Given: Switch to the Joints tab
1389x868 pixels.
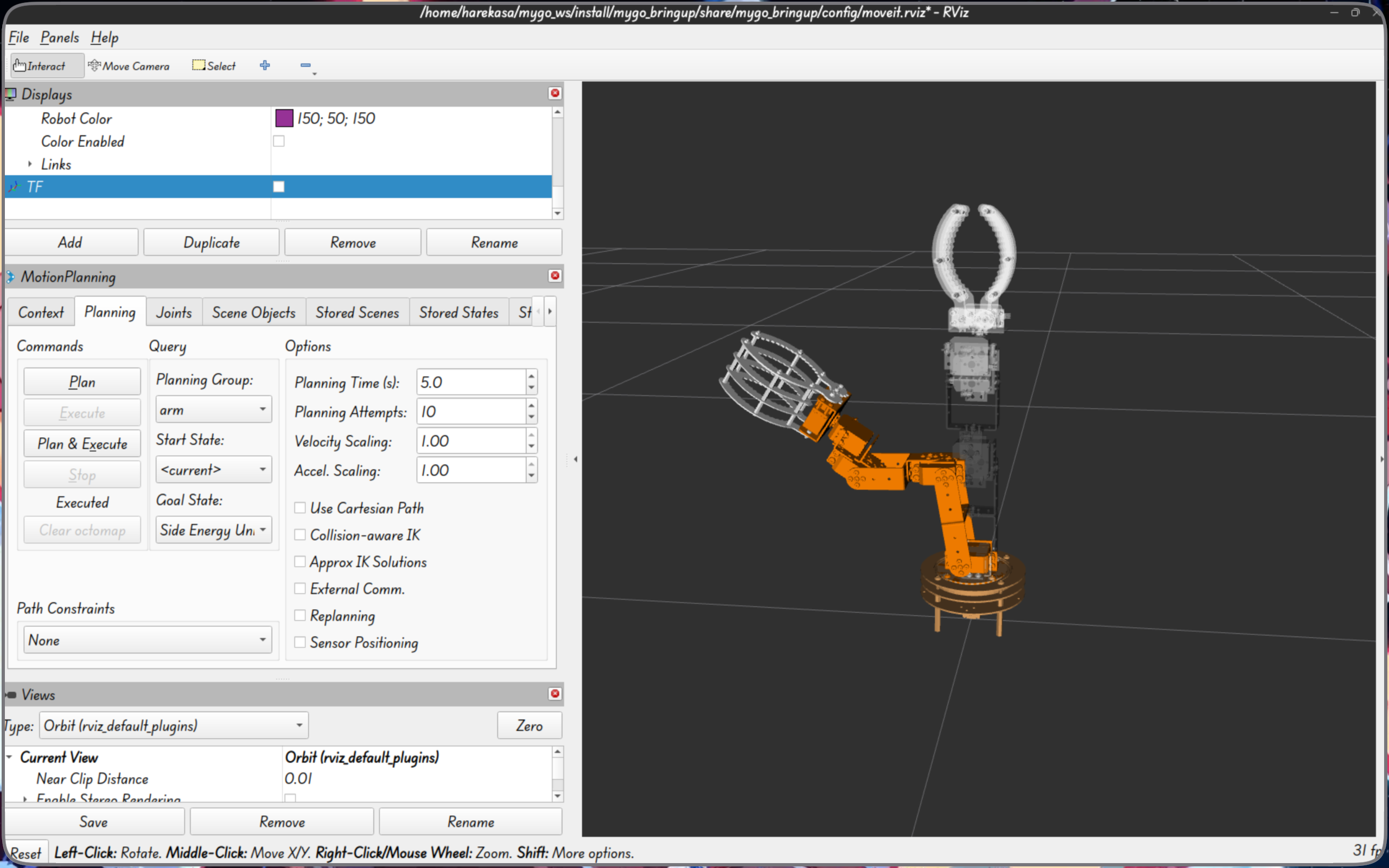Looking at the screenshot, I should 174,312.
